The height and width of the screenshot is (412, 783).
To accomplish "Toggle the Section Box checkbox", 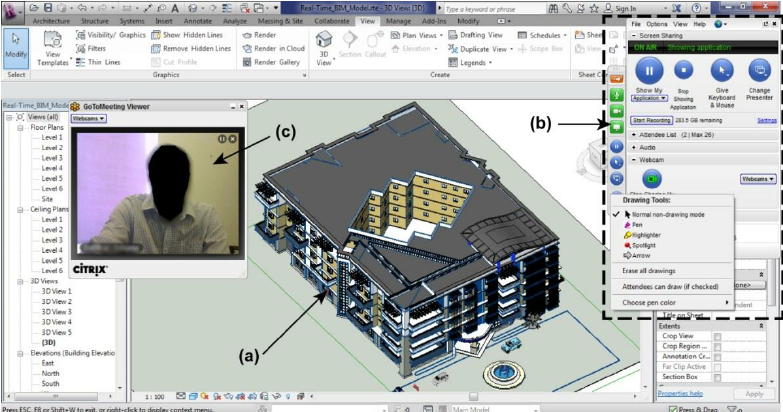I will (x=718, y=378).
